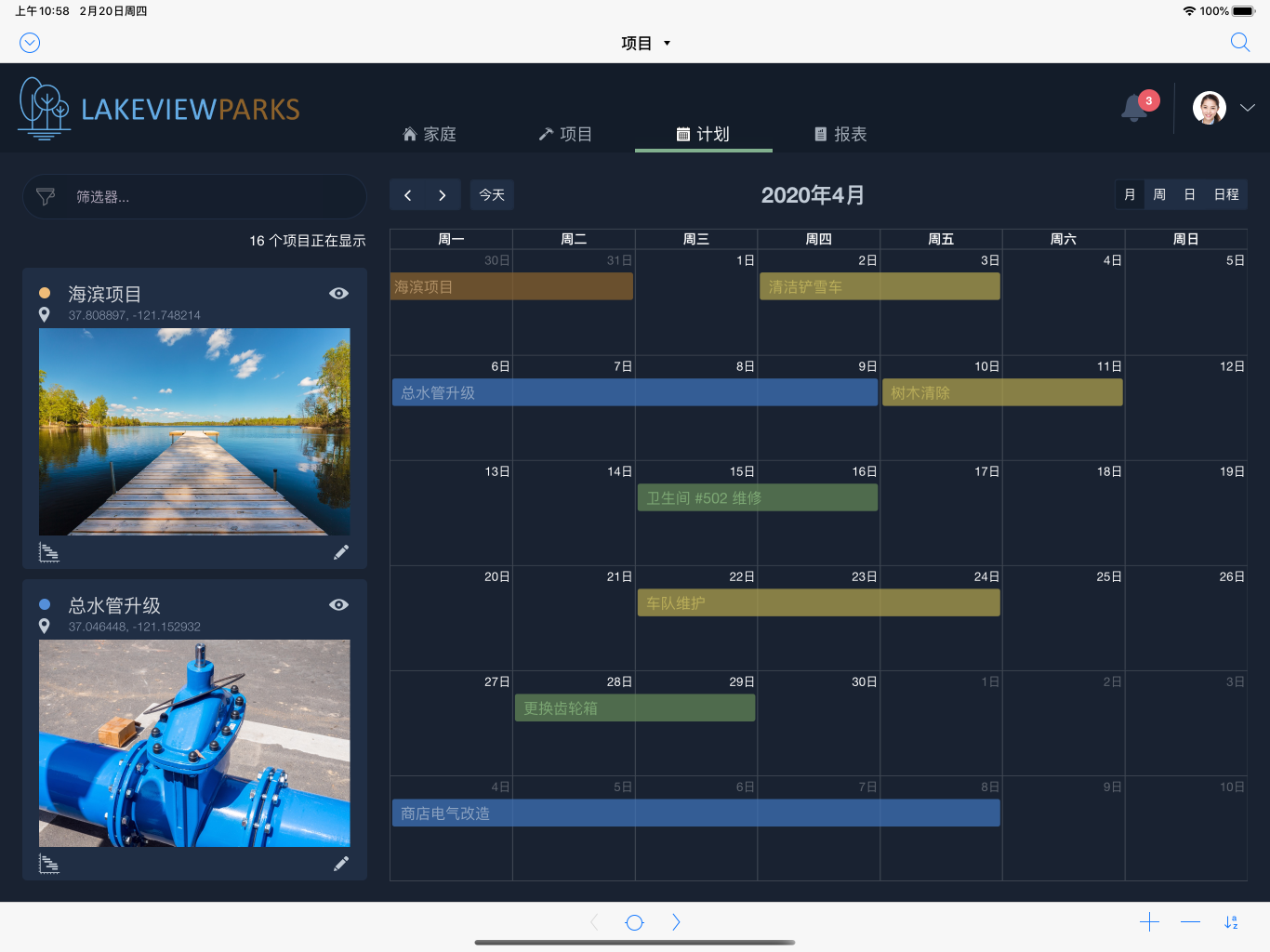Select the 25日 date cell
Screen dimensions: 1270x952
click(1064, 618)
